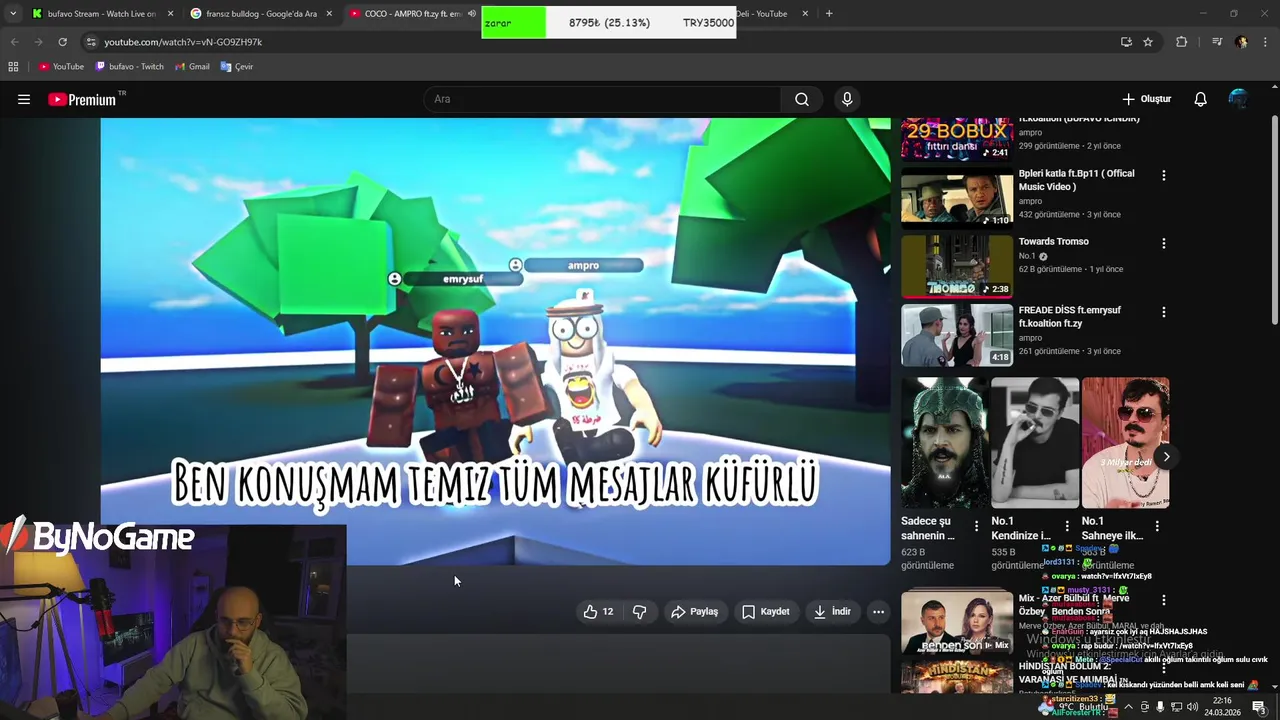Open Chrome profile avatar in toolbar
Image resolution: width=1280 pixels, height=720 pixels.
(x=1241, y=42)
